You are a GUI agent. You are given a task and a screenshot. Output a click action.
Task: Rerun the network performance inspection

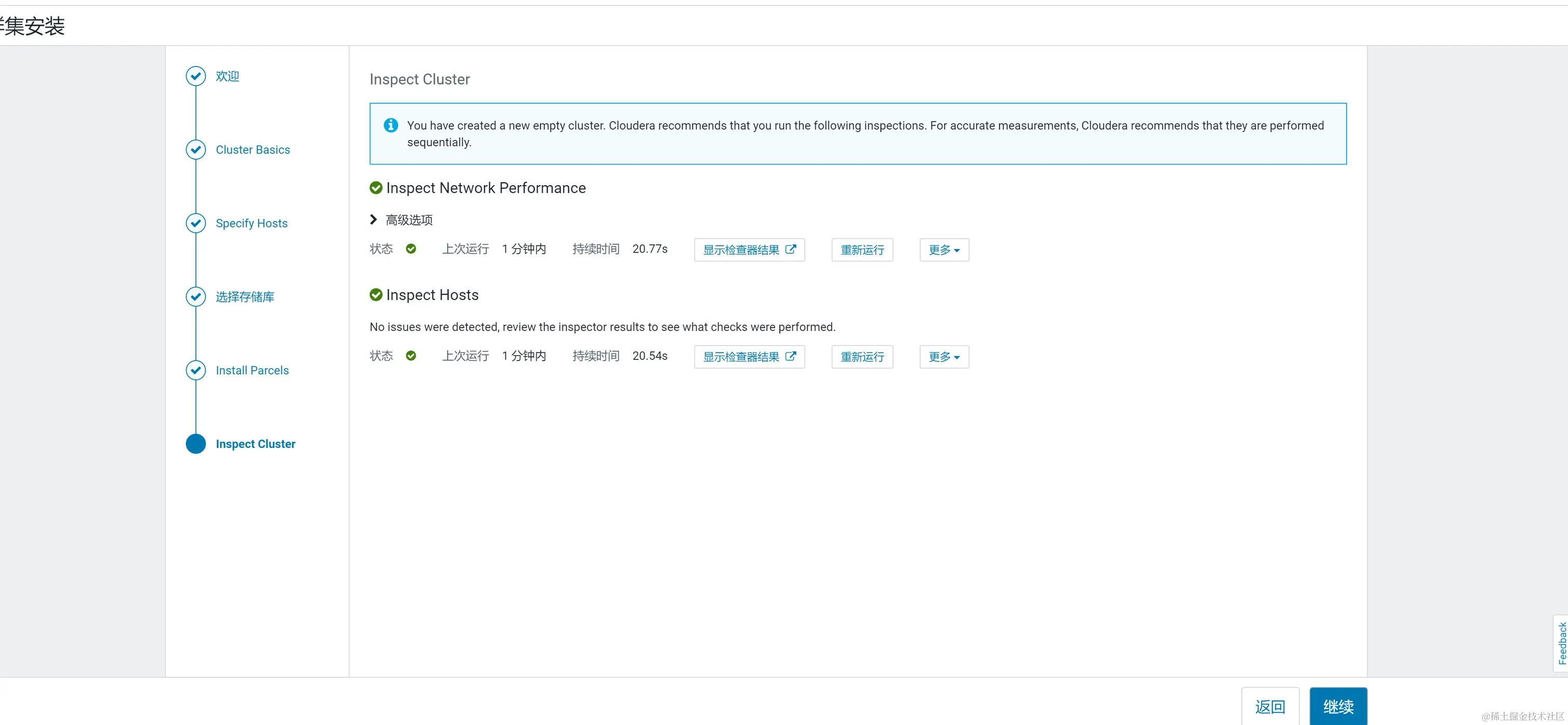coord(862,250)
